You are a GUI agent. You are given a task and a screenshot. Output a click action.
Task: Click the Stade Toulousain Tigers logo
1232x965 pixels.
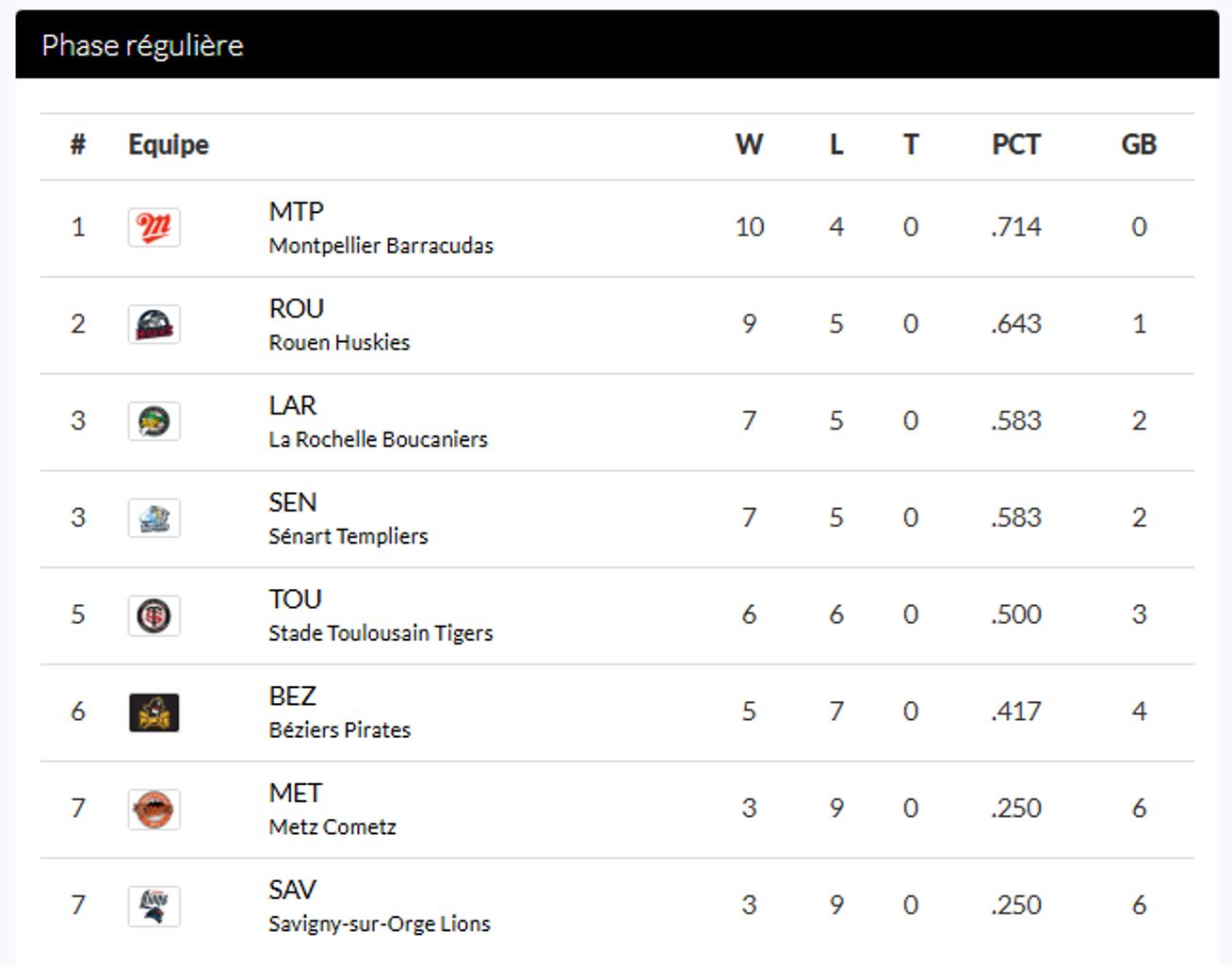tap(154, 615)
